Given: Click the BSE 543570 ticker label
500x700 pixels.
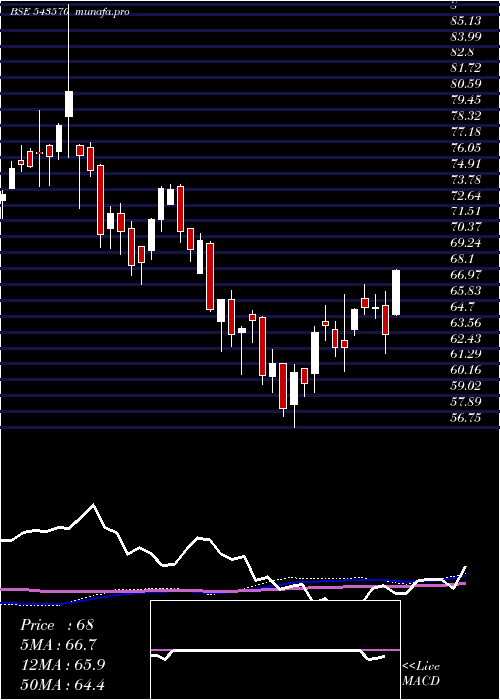Looking at the screenshot, I should pyautogui.click(x=39, y=12).
